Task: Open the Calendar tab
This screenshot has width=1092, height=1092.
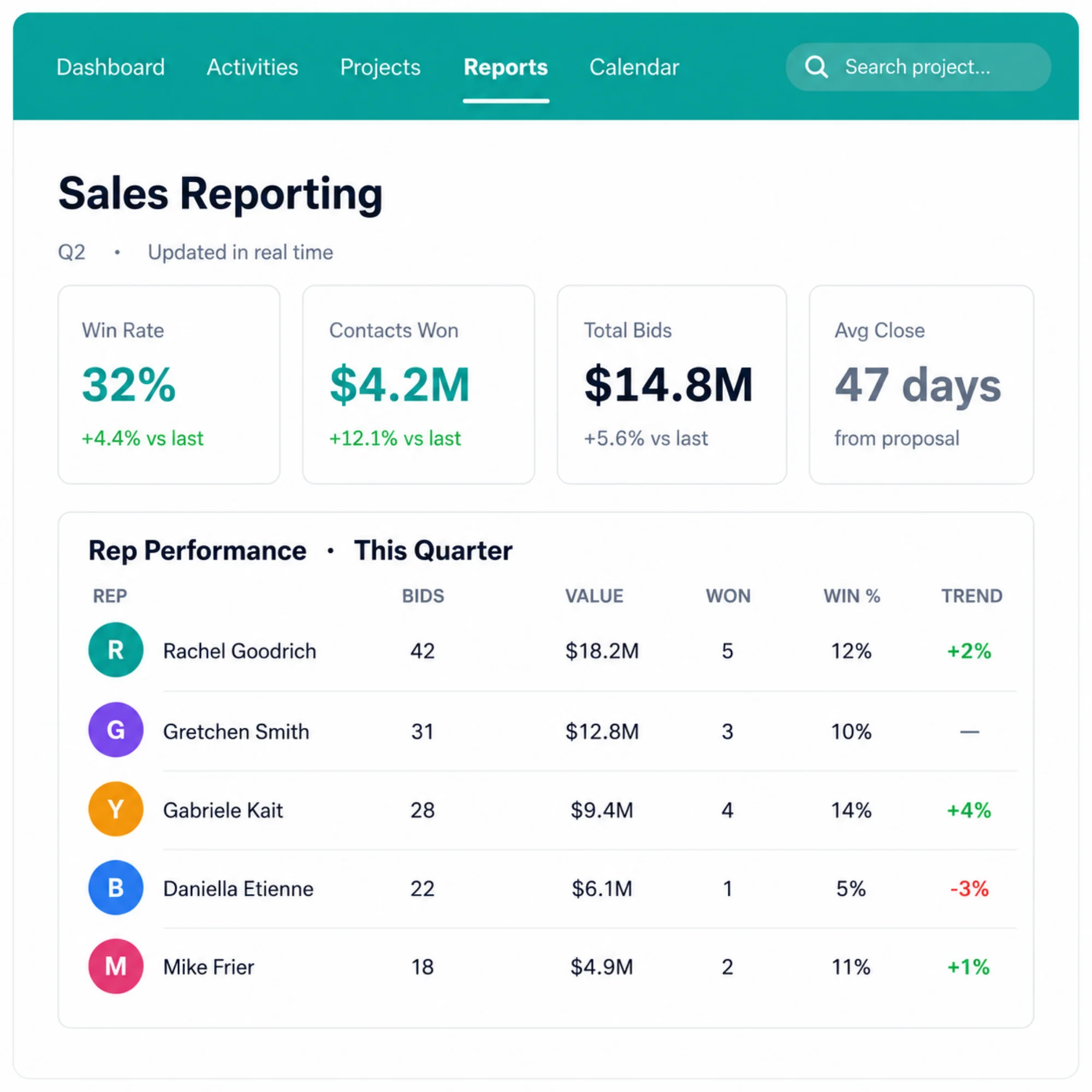Action: 634,67
